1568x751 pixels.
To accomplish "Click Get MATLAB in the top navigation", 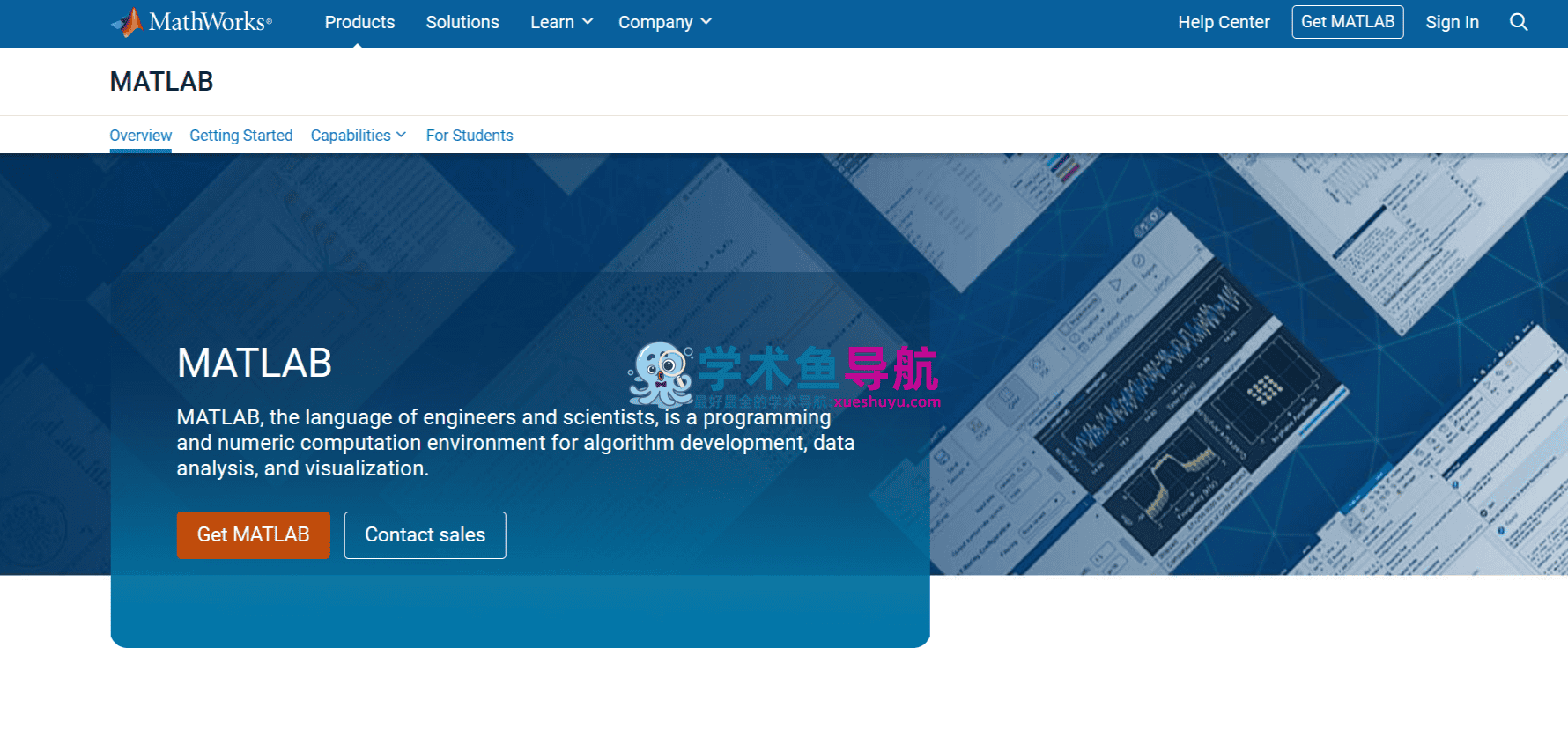I will [1348, 22].
